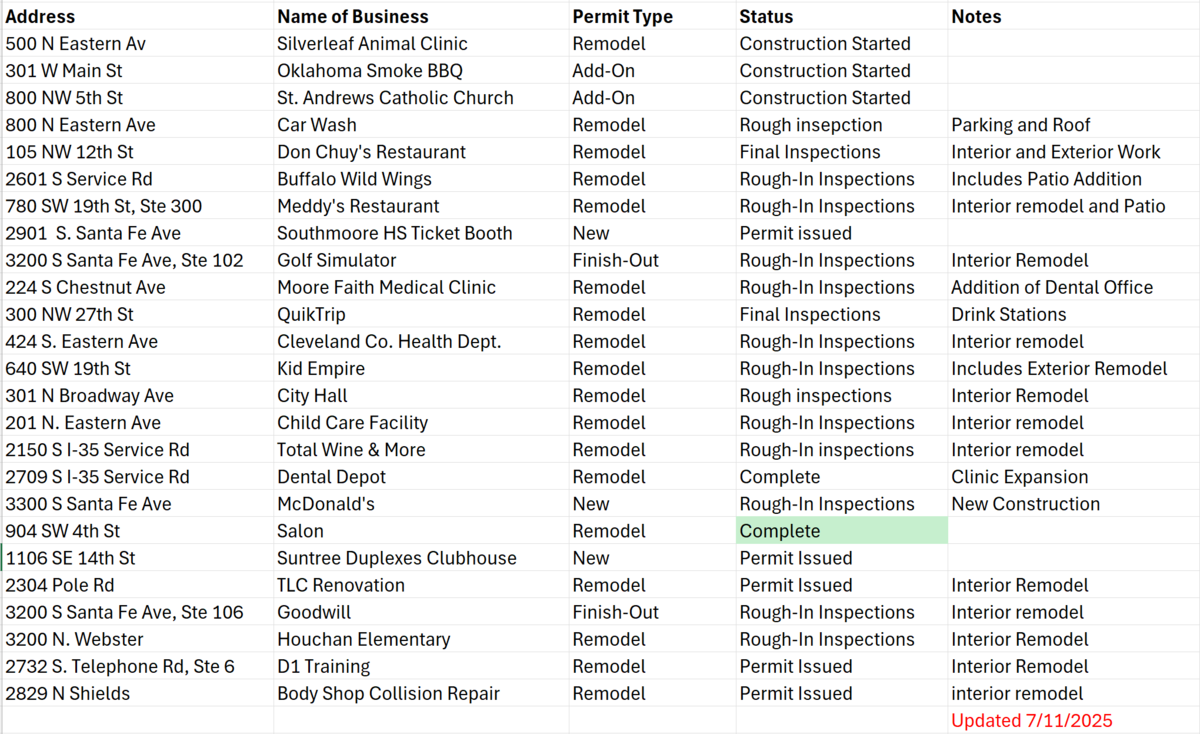The width and height of the screenshot is (1200, 734).
Task: Select the Car Wash business cell
Action: point(421,125)
